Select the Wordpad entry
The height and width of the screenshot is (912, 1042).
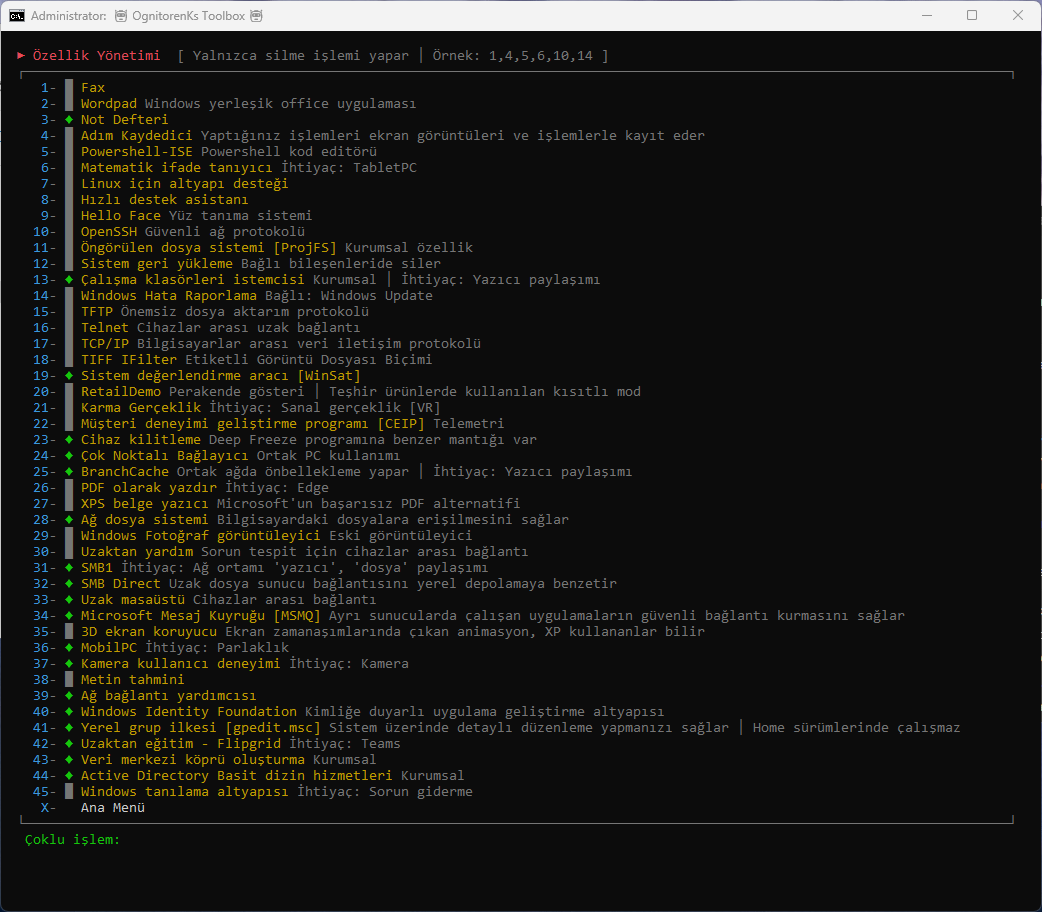pyautogui.click(x=109, y=104)
